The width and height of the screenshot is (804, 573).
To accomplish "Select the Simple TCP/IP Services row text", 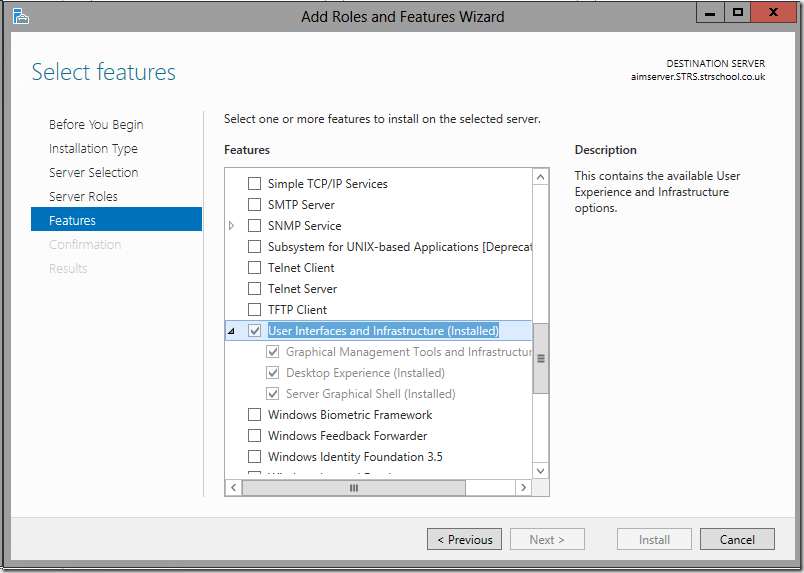I will [328, 184].
